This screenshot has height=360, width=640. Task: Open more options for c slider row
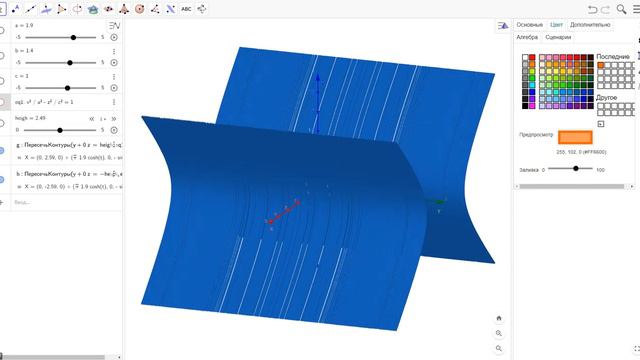(x=114, y=77)
